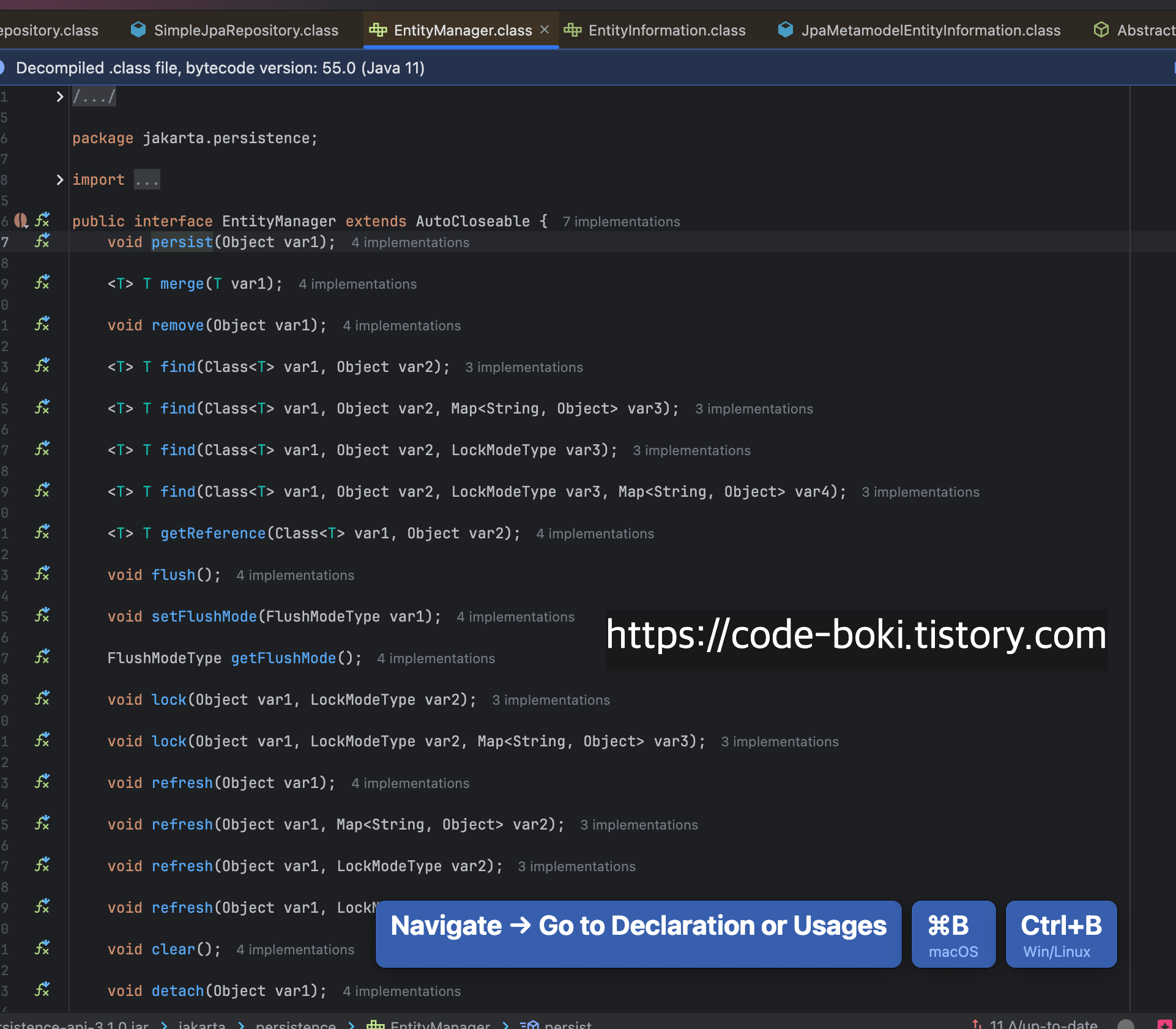This screenshot has height=1029, width=1176.
Task: Click gutter icon beside detach method
Action: [x=42, y=990]
